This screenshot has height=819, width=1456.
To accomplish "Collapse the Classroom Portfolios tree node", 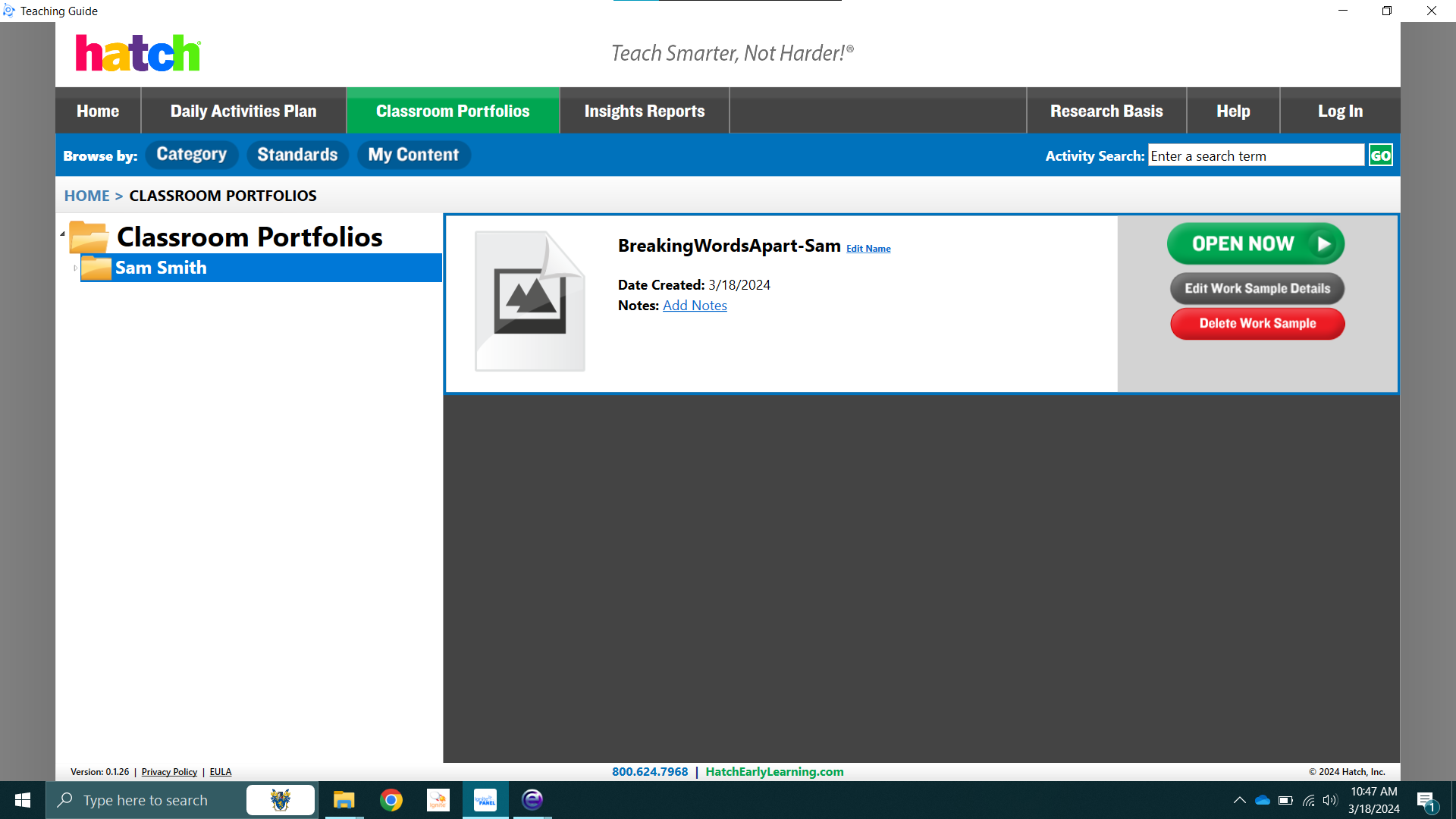I will 64,234.
